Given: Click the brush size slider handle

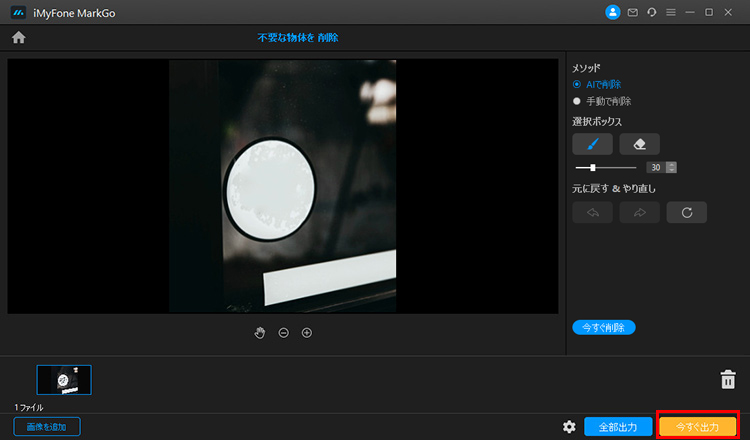Looking at the screenshot, I should click(x=593, y=167).
